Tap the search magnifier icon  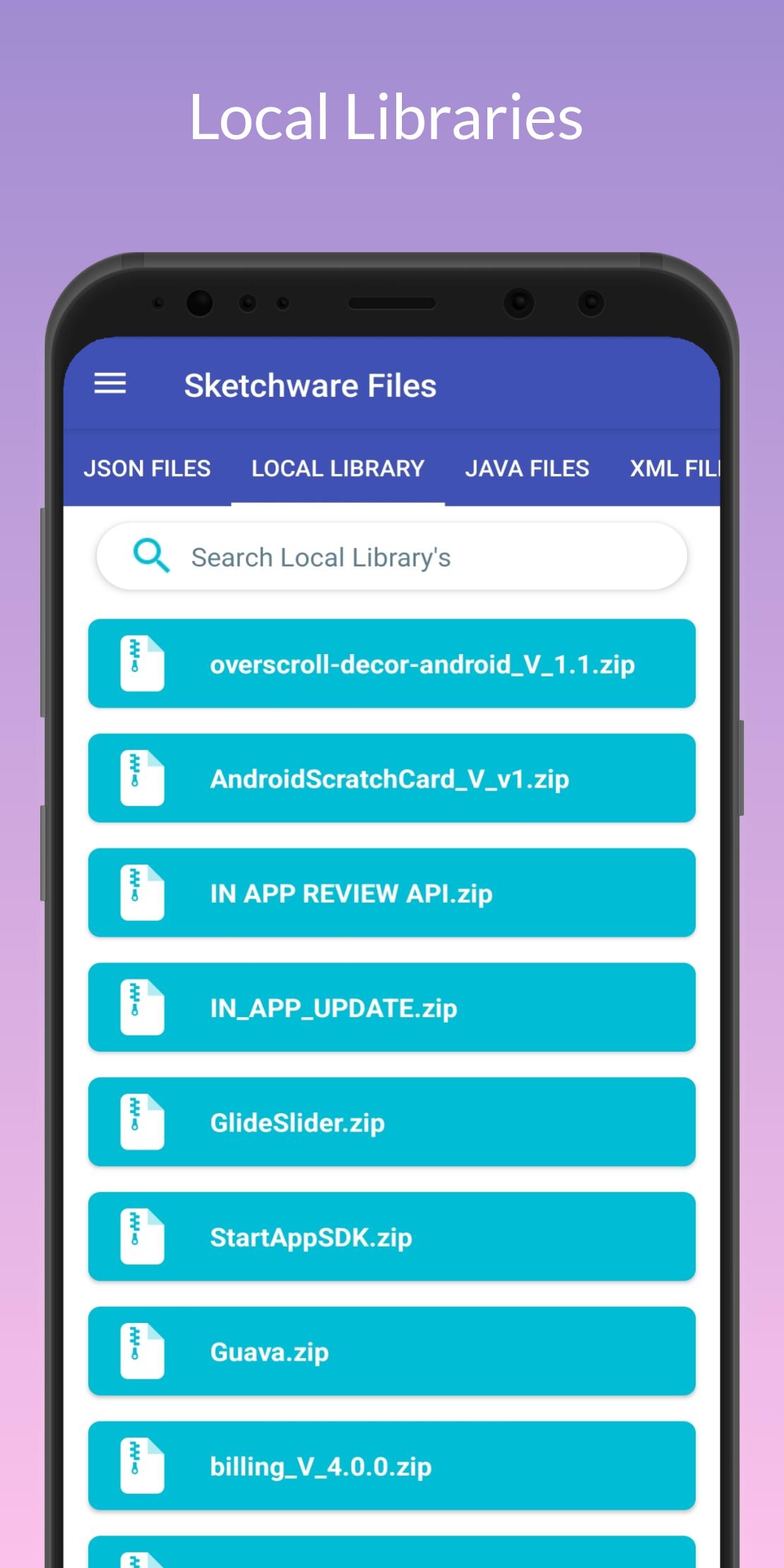[x=151, y=556]
